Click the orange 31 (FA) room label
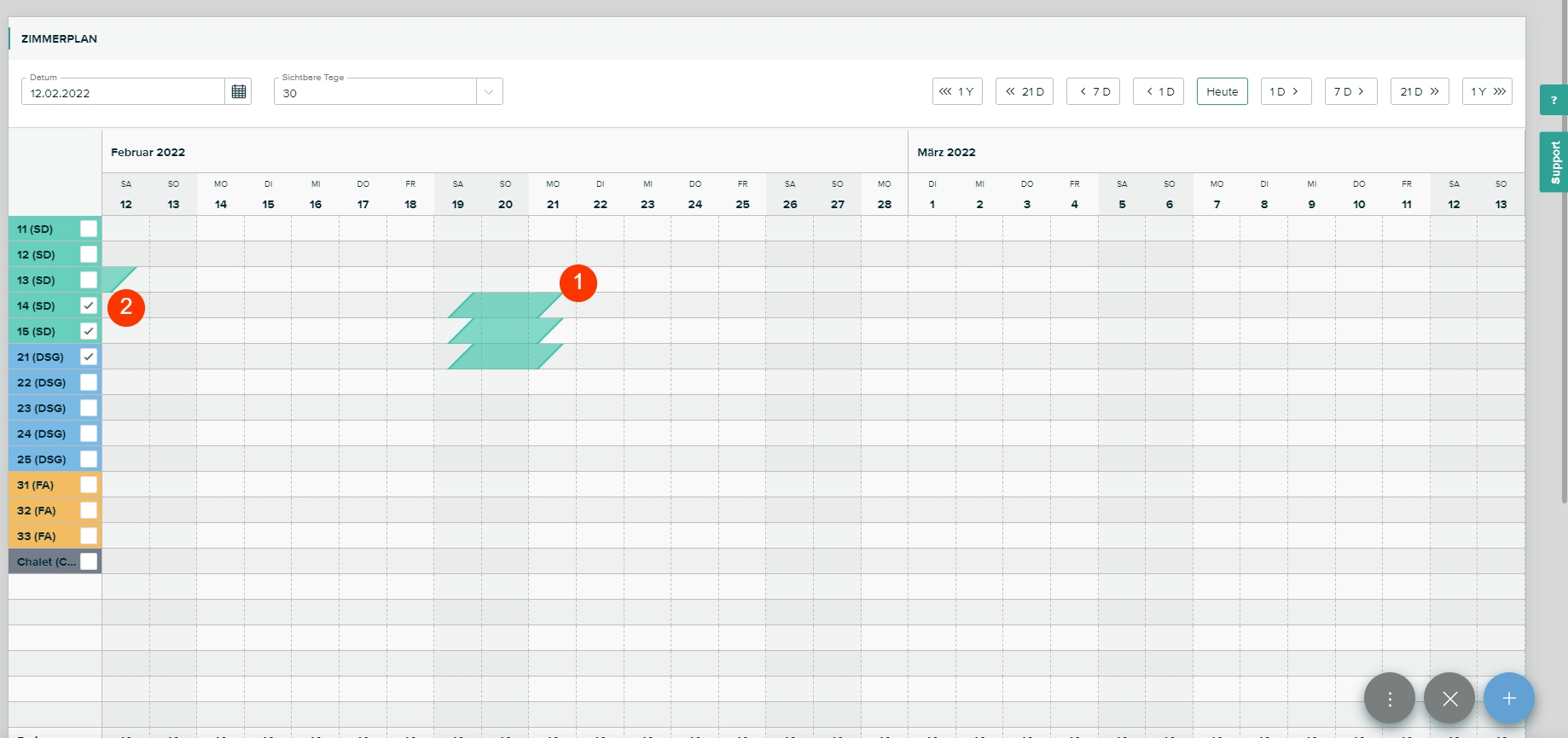 (36, 485)
